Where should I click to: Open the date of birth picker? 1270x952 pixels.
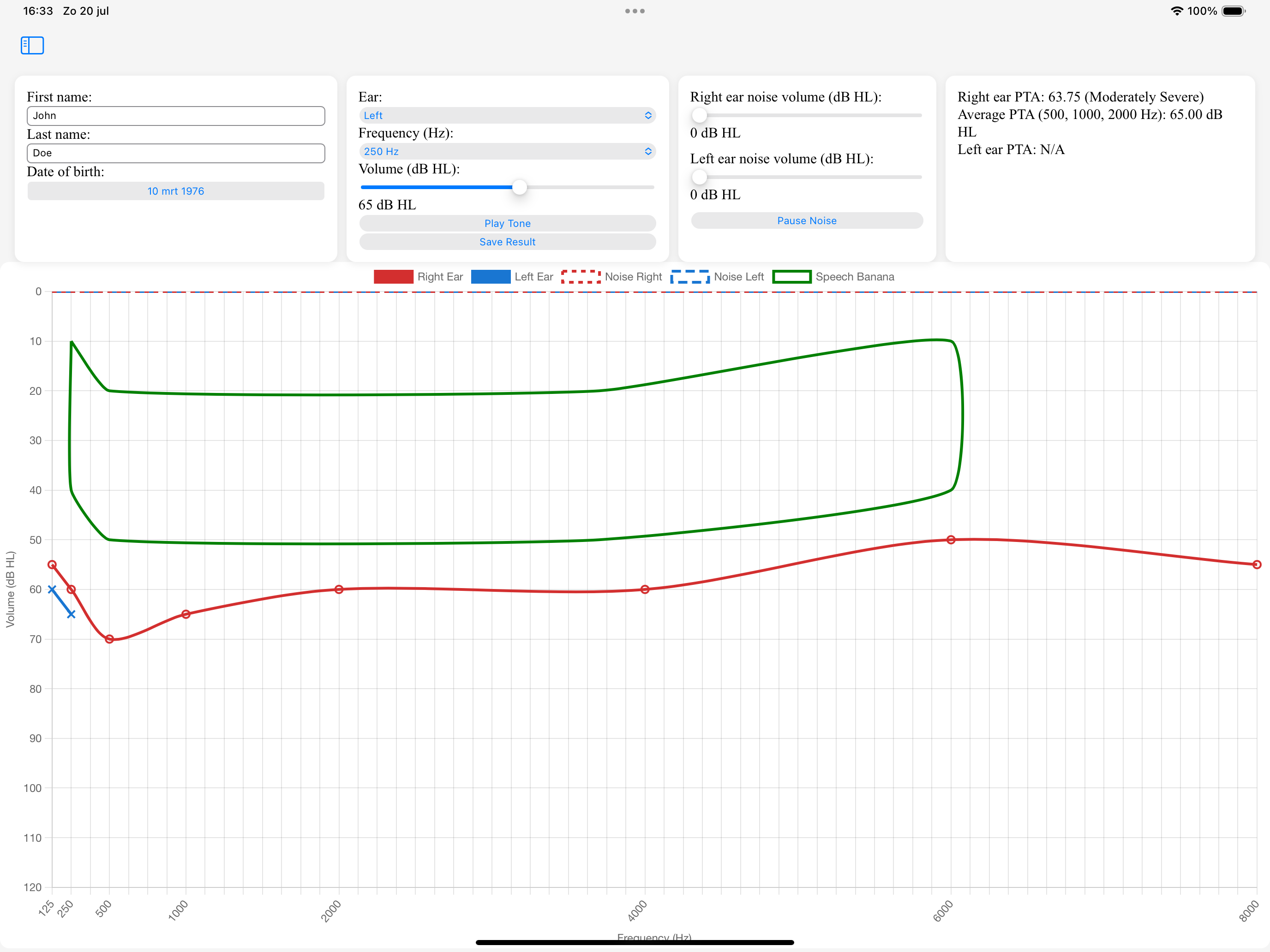[176, 190]
